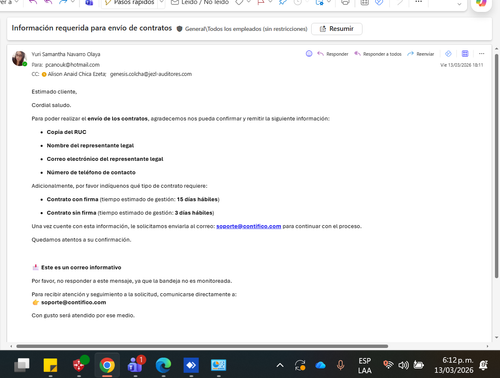Click the microphone tray icon
This screenshot has height=378, width=500.
click(x=340, y=365)
